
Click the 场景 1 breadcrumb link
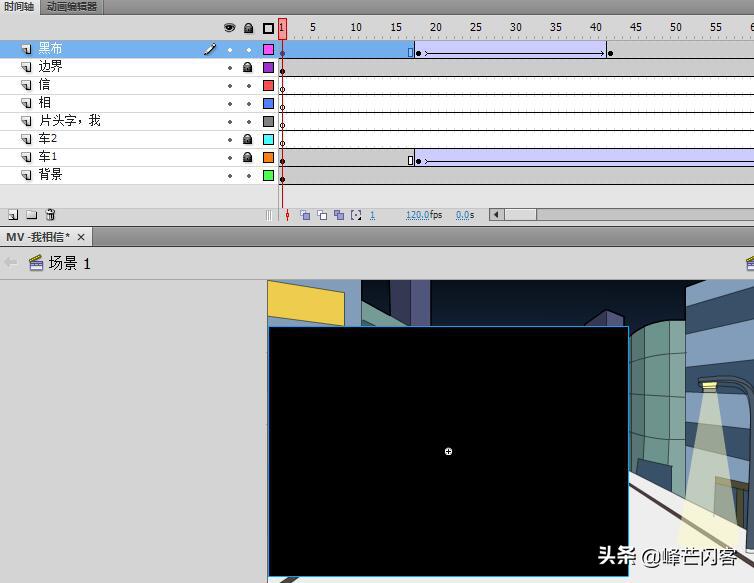[69, 263]
